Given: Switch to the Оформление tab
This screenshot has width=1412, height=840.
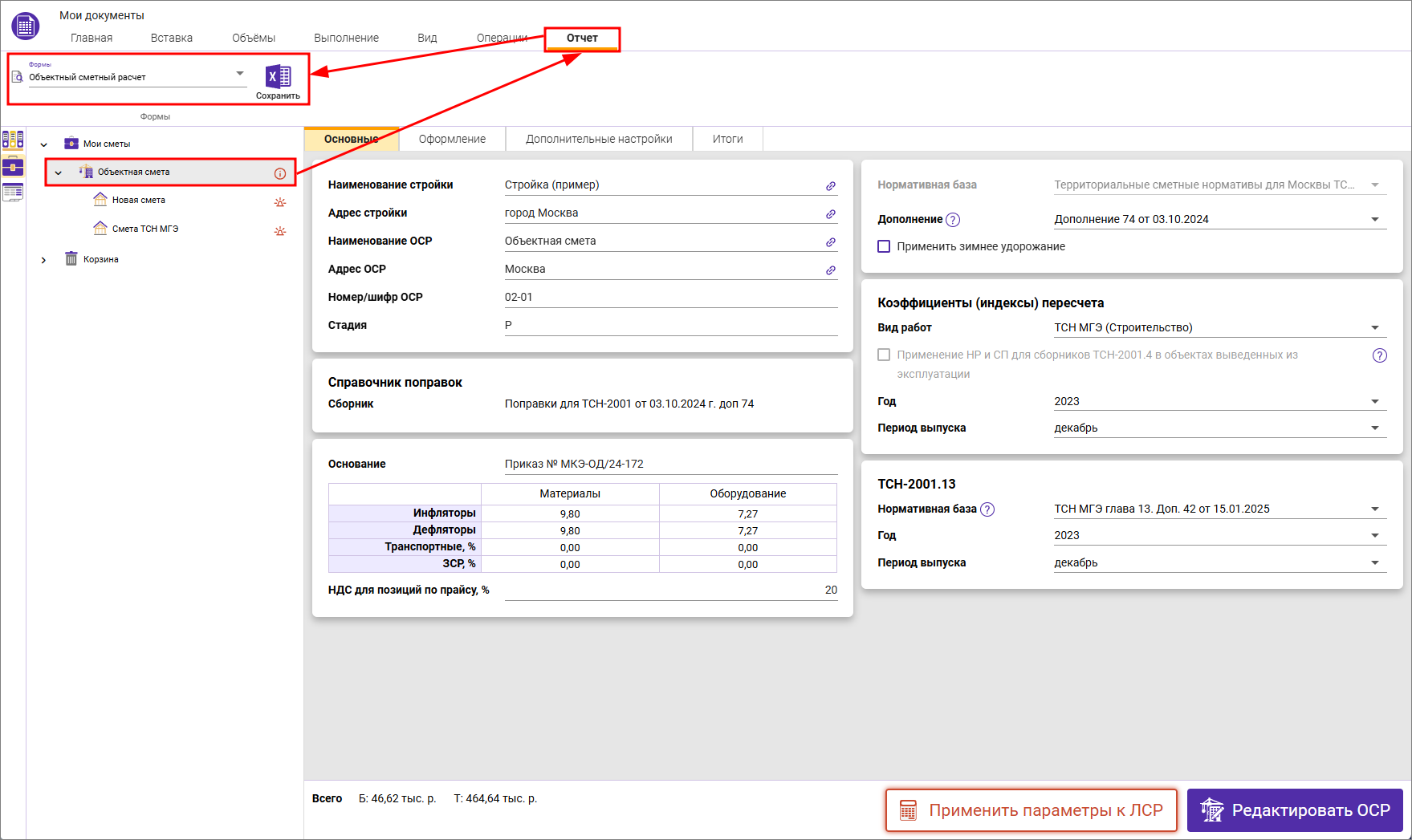Looking at the screenshot, I should coord(452,139).
